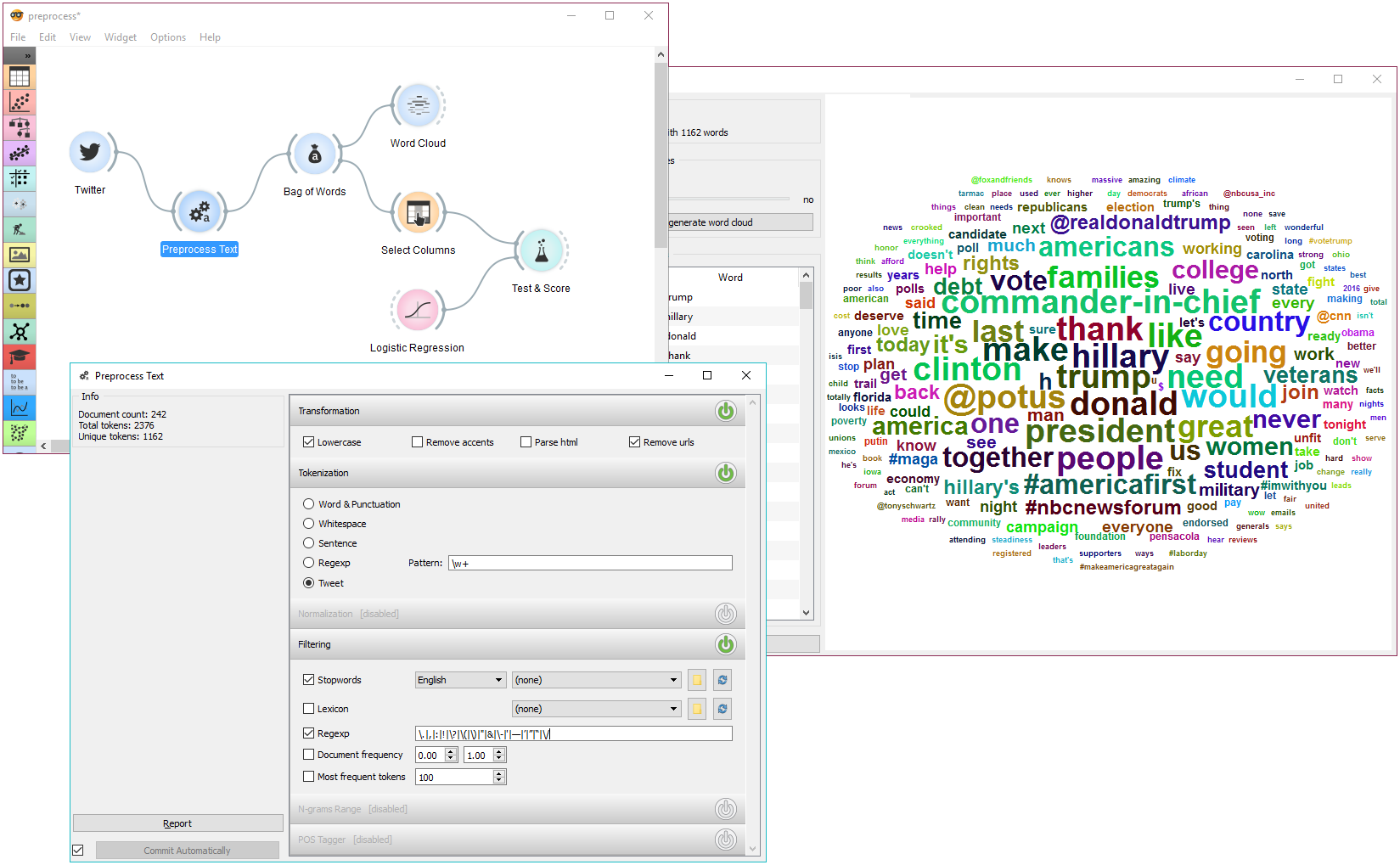The height and width of the screenshot is (865, 1400).
Task: Open the Word Cloud widget node
Action: [418, 106]
